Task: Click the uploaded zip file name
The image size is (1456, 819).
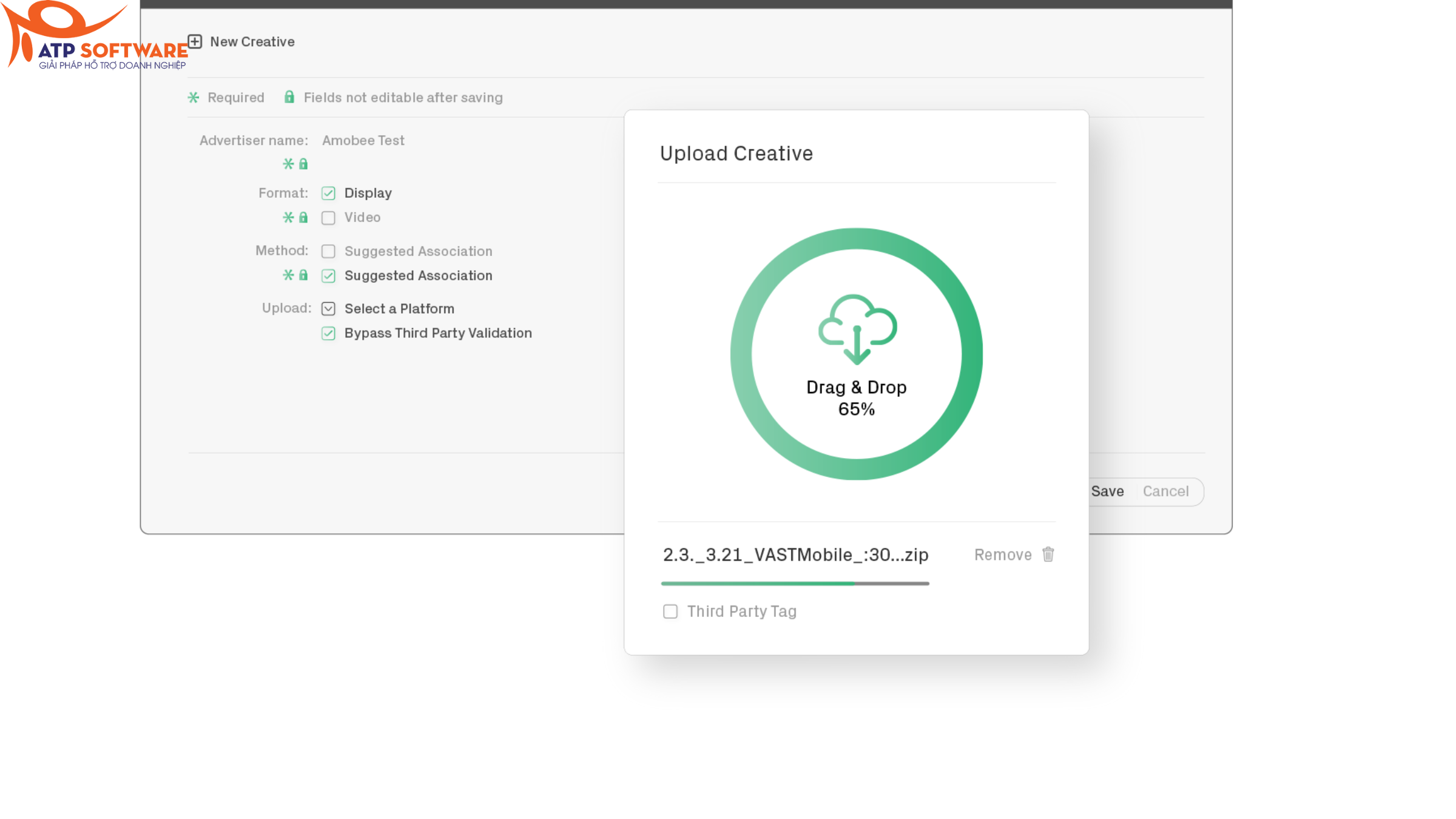Action: click(x=795, y=554)
